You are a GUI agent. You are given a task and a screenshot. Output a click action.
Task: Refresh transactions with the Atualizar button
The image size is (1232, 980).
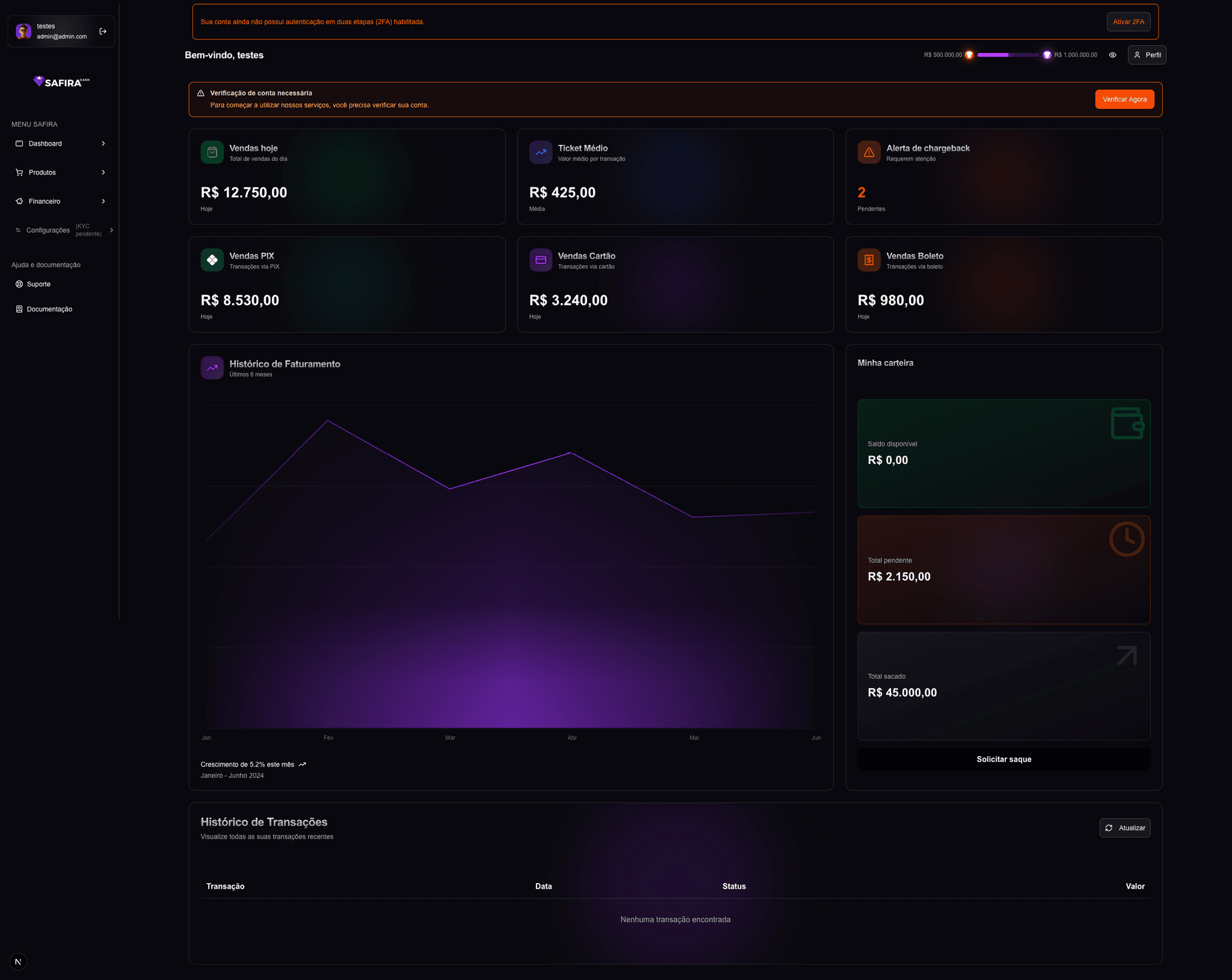click(1124, 828)
